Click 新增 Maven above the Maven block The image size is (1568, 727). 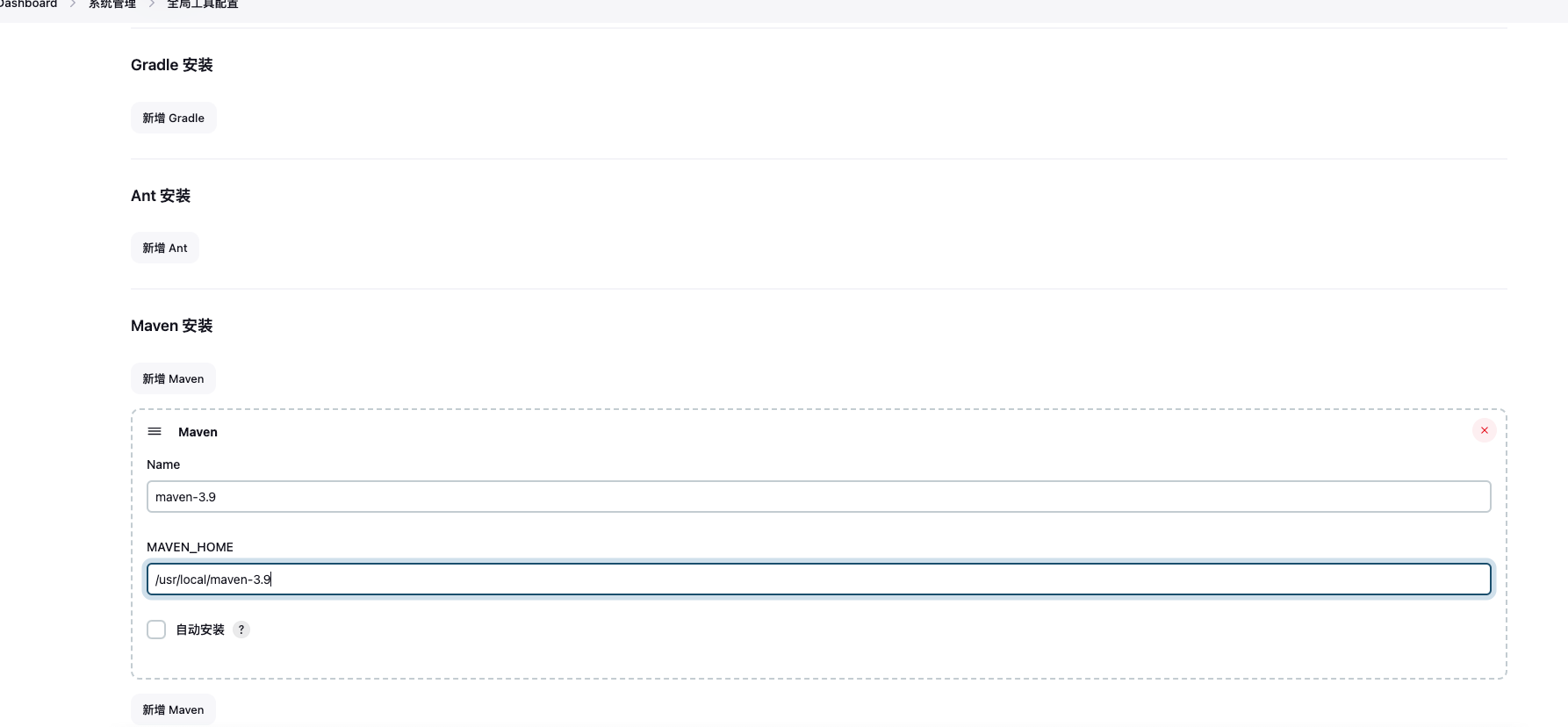coord(173,378)
